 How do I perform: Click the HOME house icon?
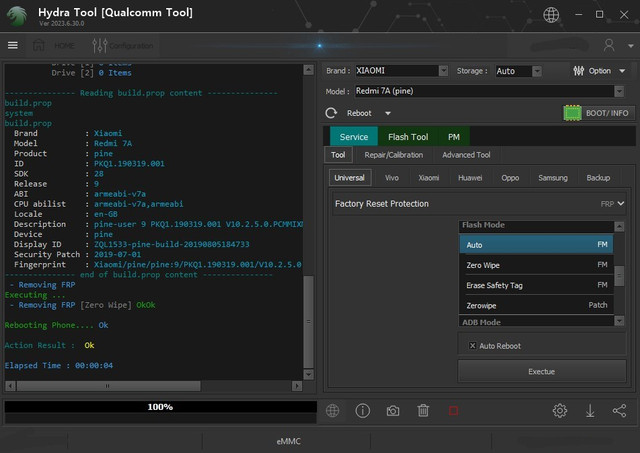pyautogui.click(x=39, y=45)
